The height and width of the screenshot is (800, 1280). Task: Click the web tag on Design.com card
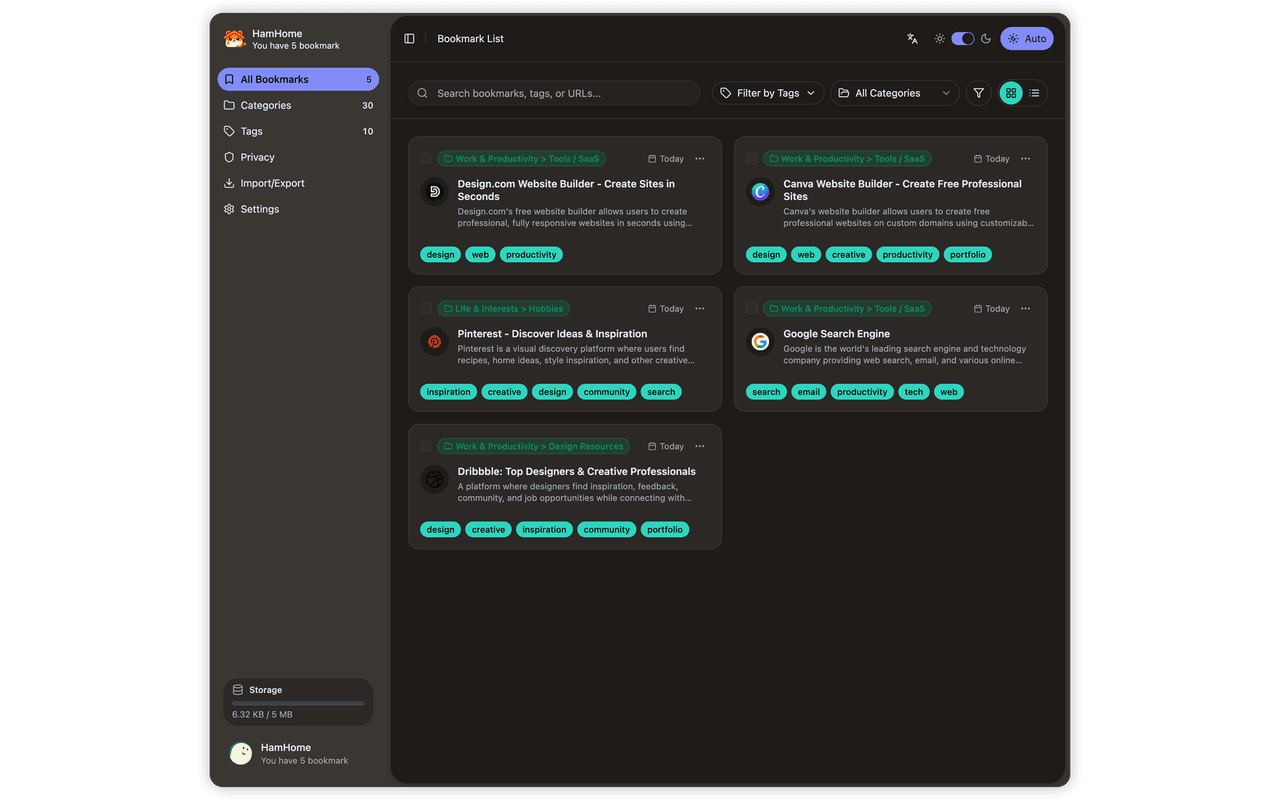(480, 255)
